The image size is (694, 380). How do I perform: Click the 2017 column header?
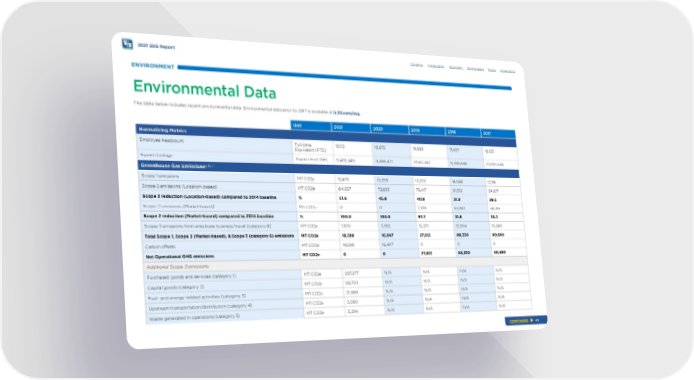pos(498,134)
